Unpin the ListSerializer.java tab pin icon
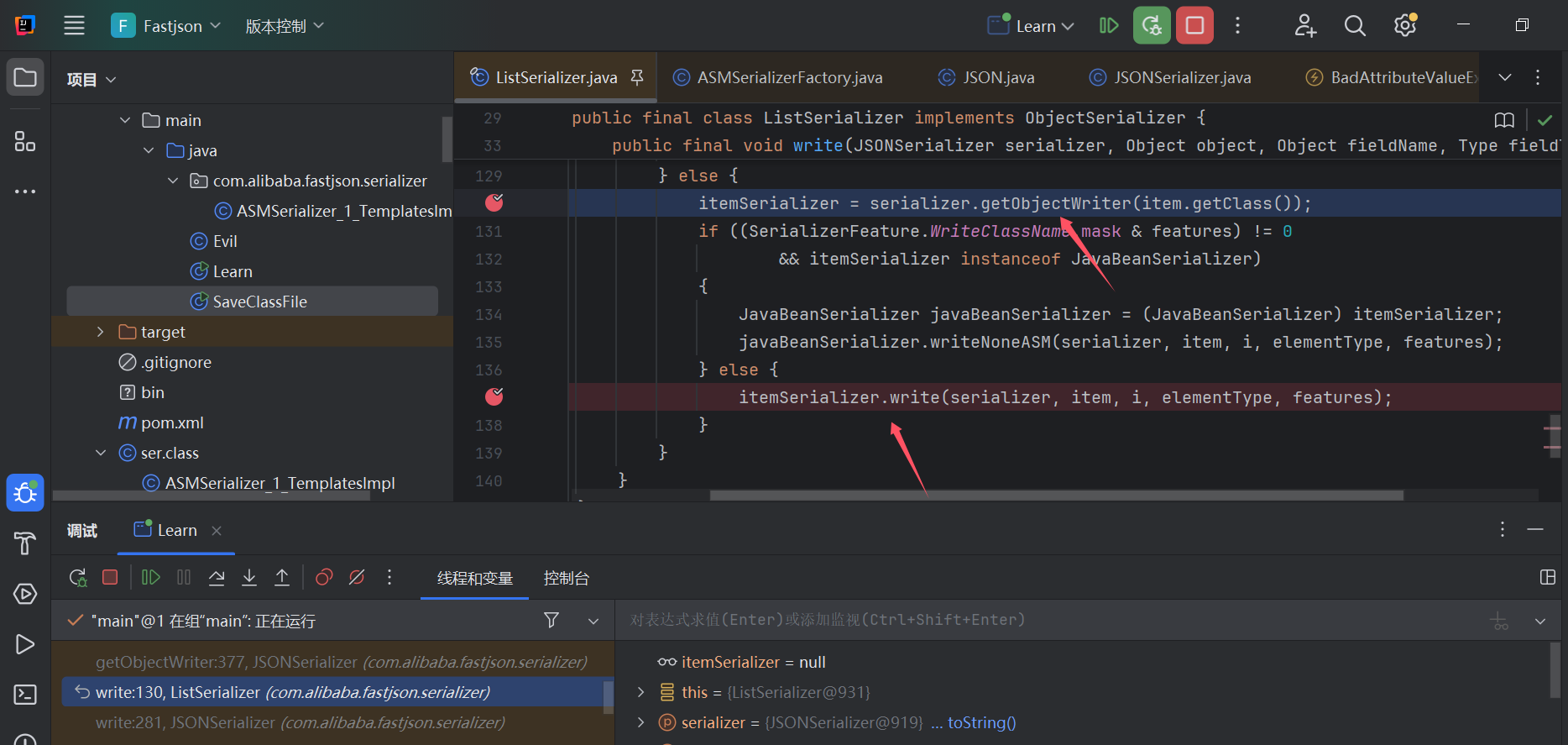 pyautogui.click(x=637, y=77)
